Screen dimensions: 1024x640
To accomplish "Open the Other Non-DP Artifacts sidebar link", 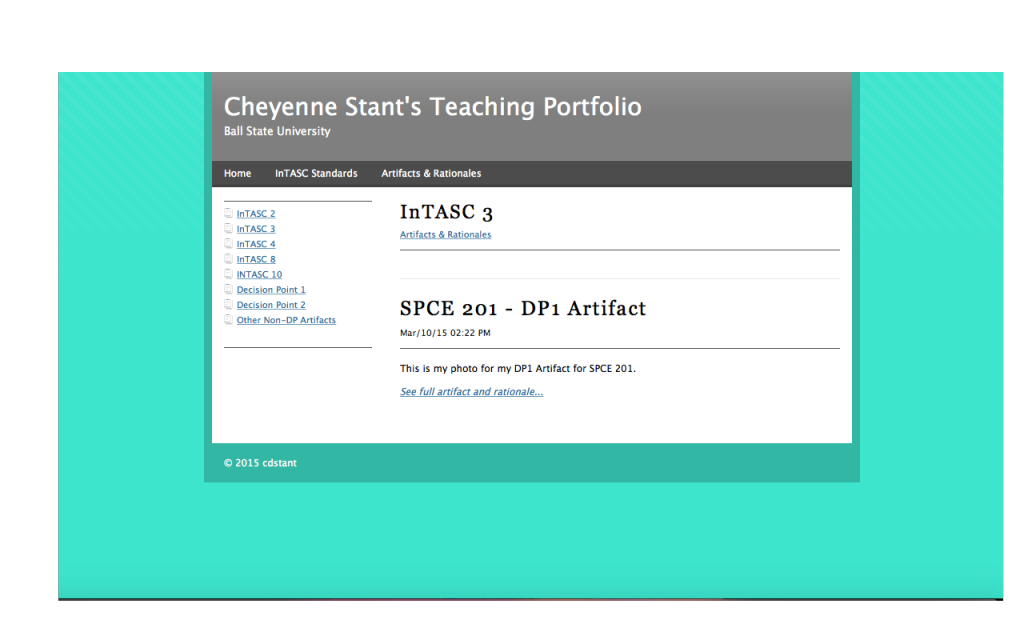I will [x=286, y=320].
